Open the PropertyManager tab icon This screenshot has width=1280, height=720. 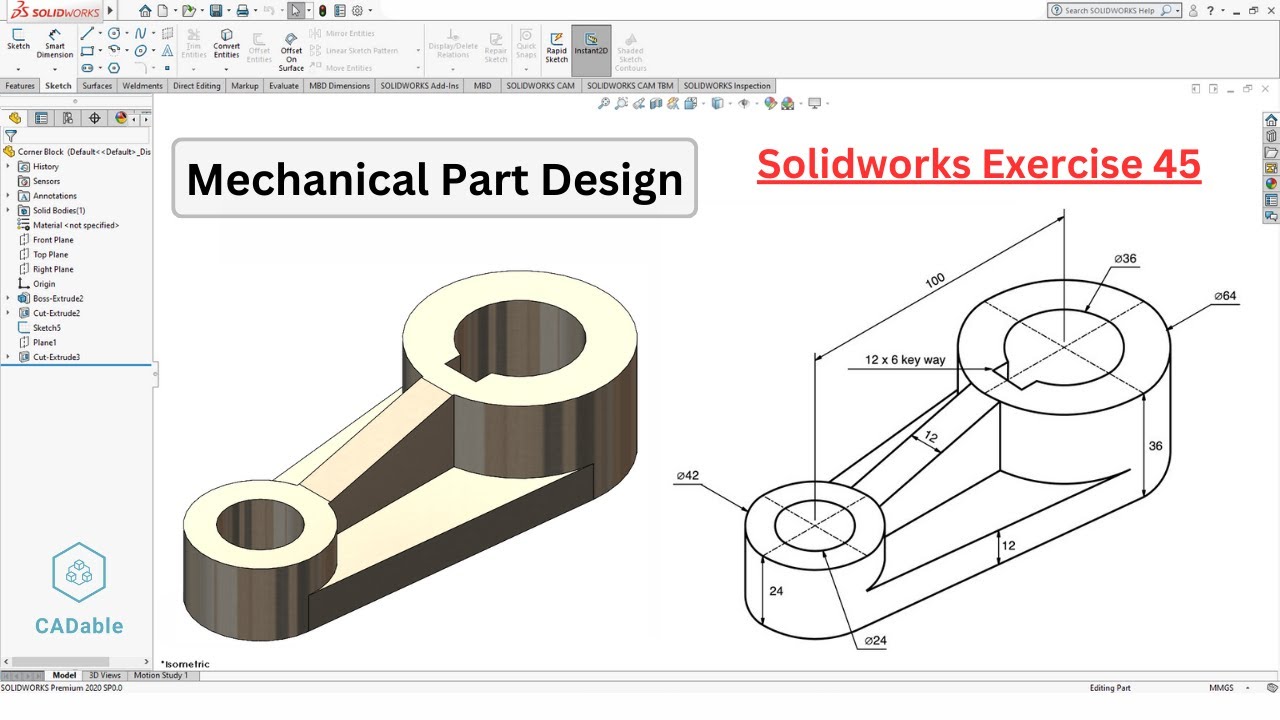[x=41, y=118]
